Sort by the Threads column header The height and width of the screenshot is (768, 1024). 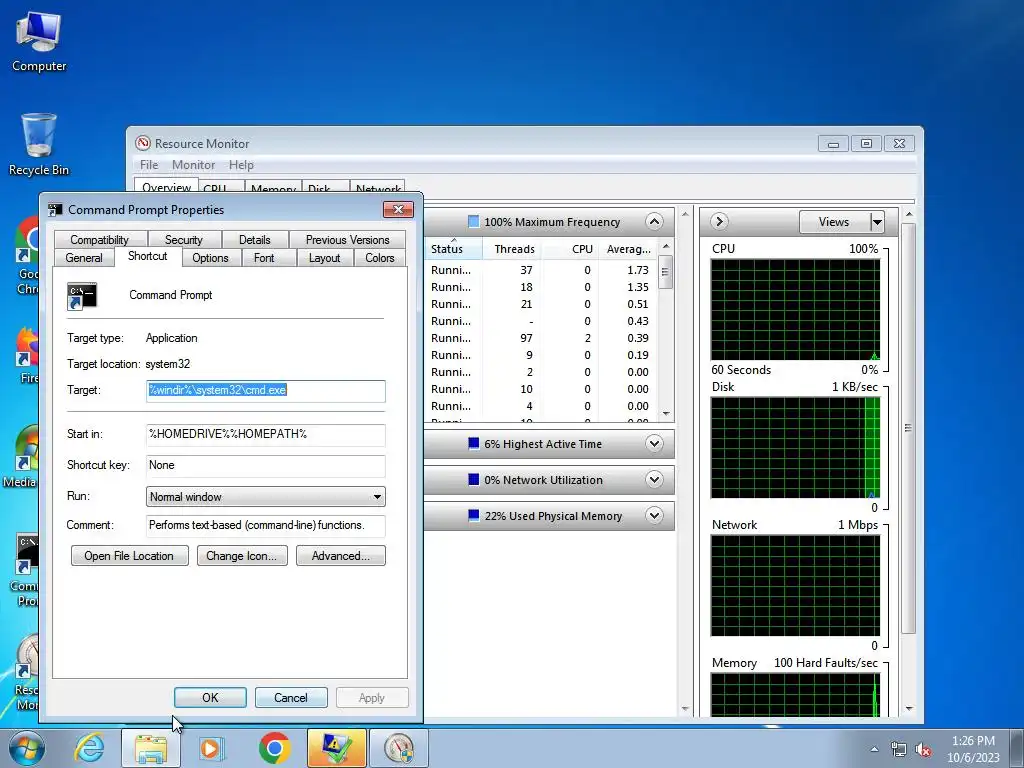513,249
